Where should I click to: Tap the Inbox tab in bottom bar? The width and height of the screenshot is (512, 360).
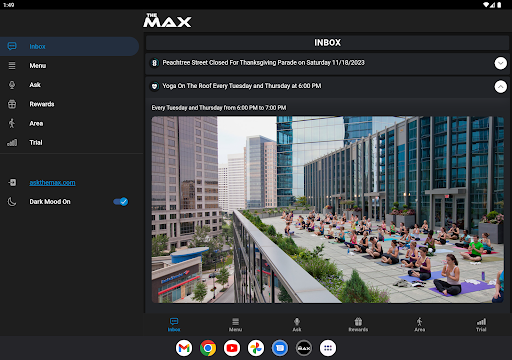pyautogui.click(x=174, y=325)
